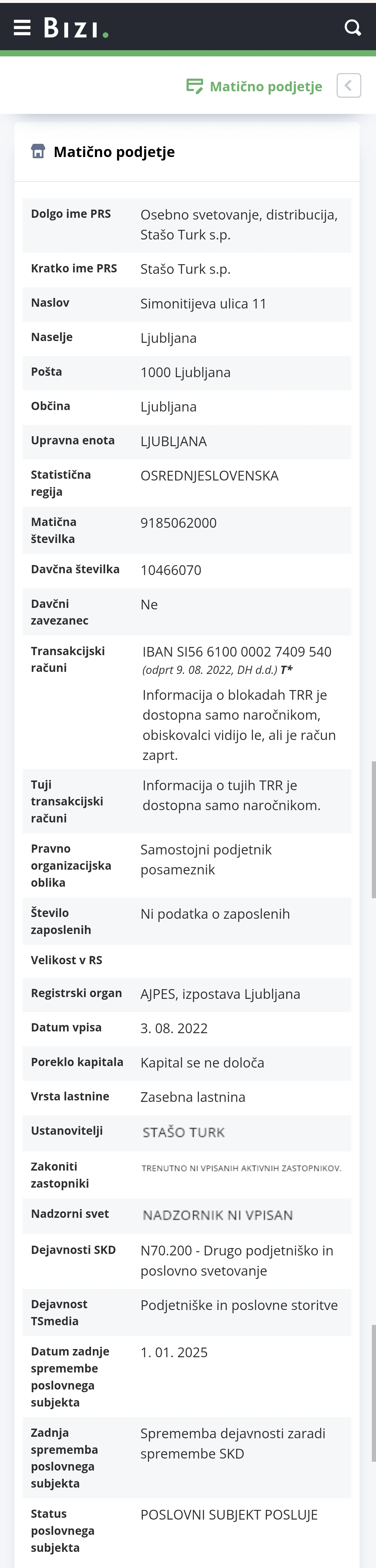The image size is (376, 1568).
Task: Click the registration number 9185062000
Action: pos(179,523)
